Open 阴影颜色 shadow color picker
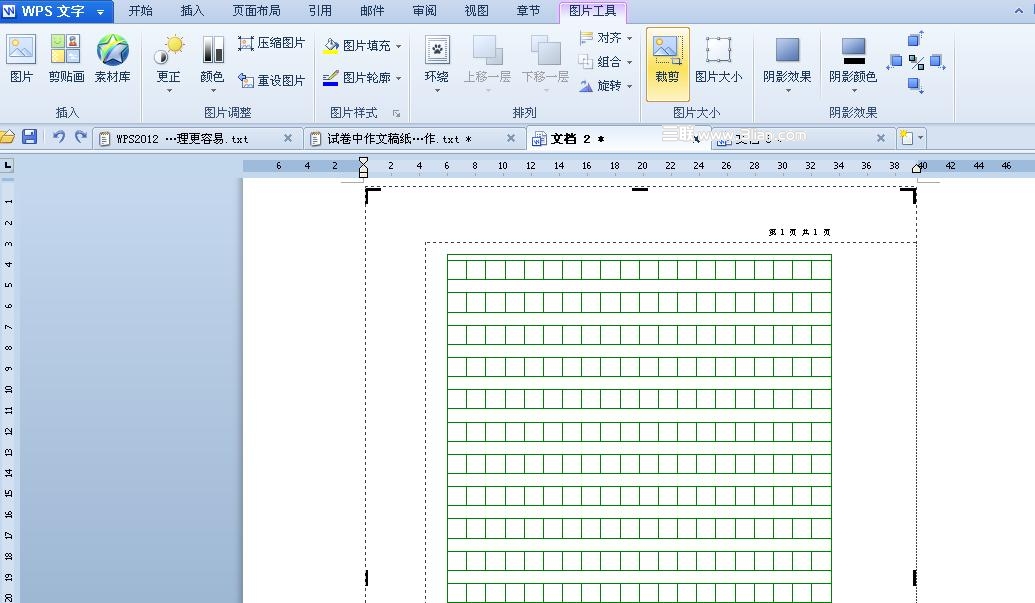Viewport: 1035px width, 603px height. tap(853, 63)
